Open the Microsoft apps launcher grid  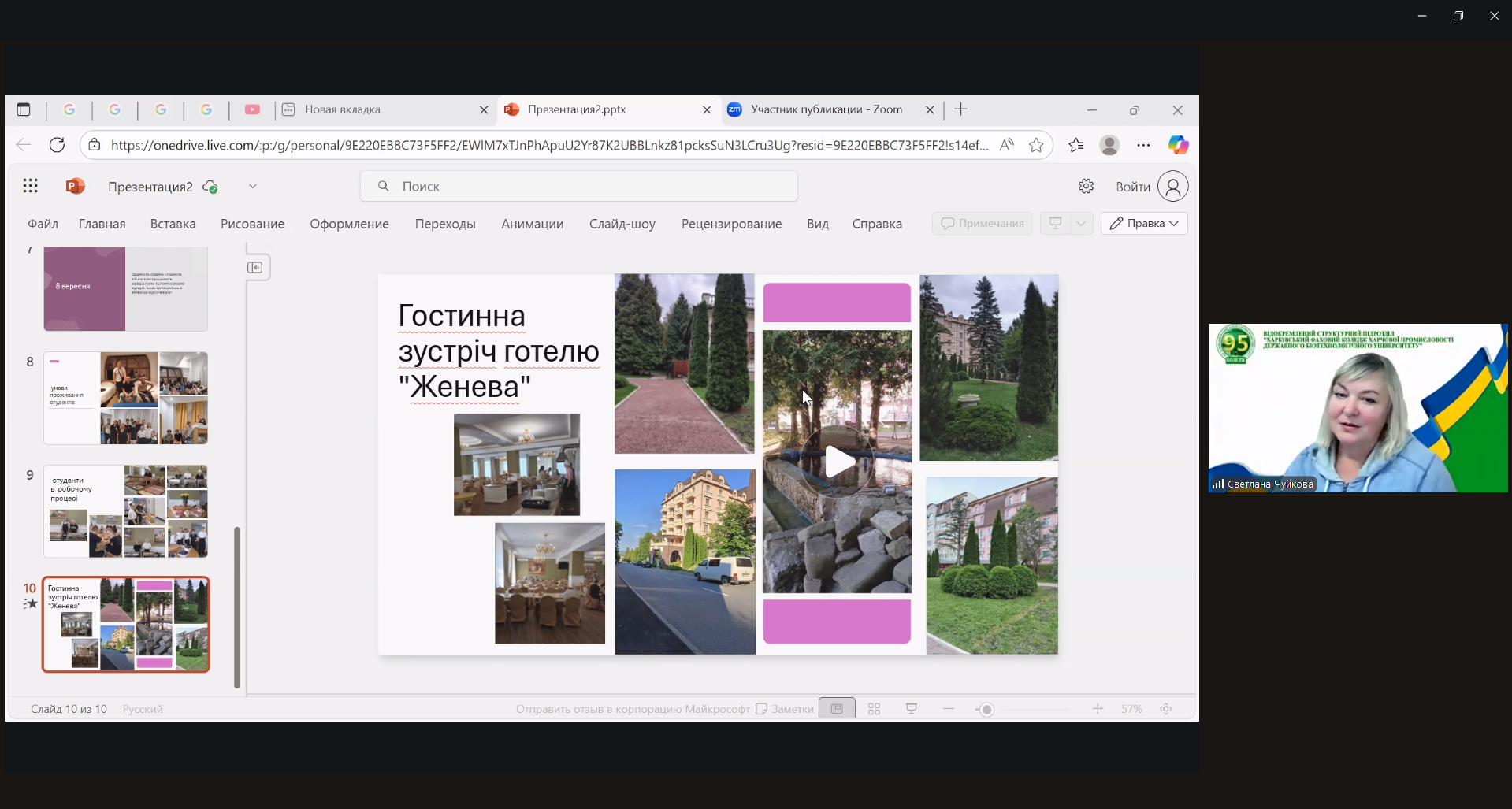(31, 186)
